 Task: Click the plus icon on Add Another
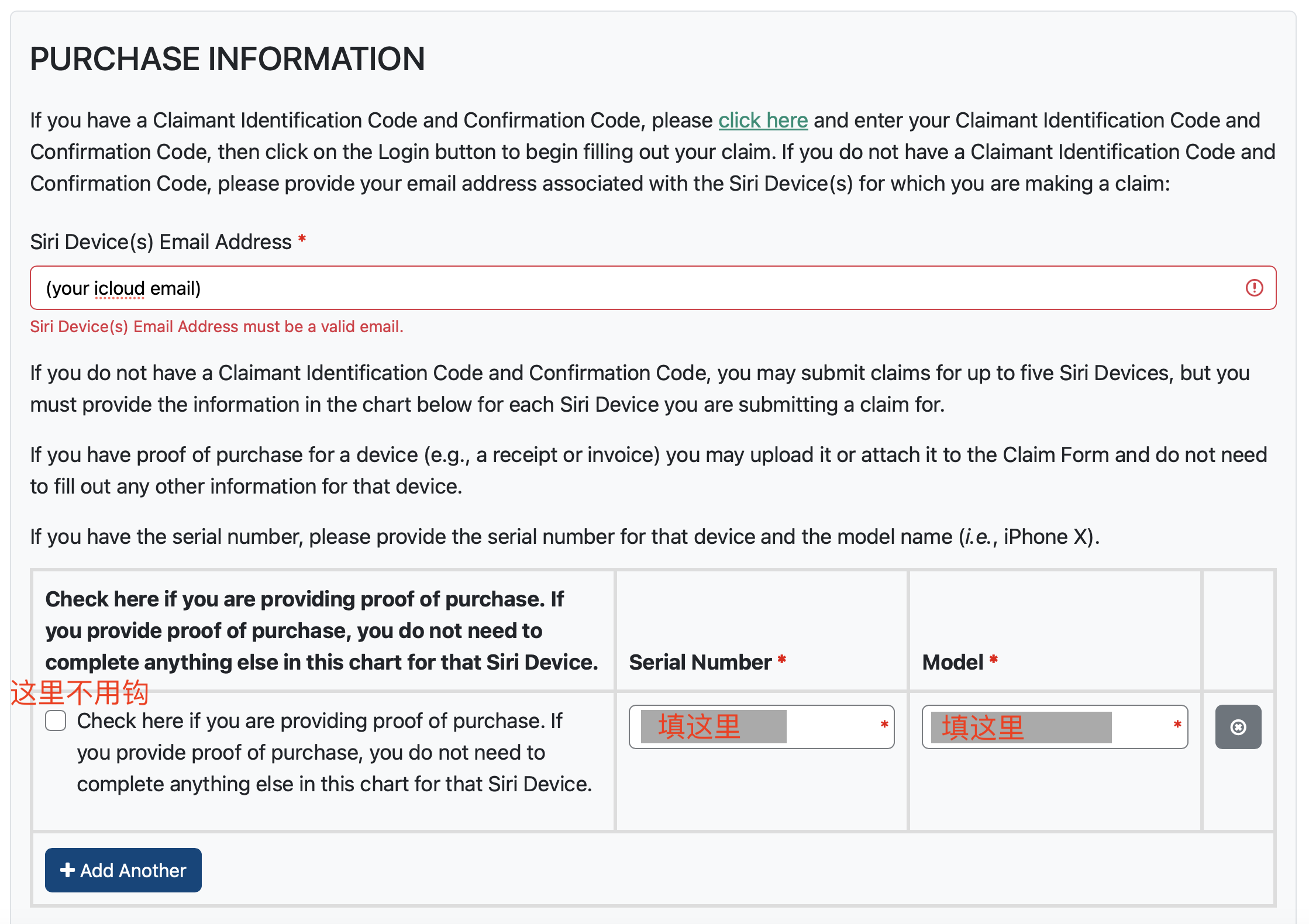(67, 870)
